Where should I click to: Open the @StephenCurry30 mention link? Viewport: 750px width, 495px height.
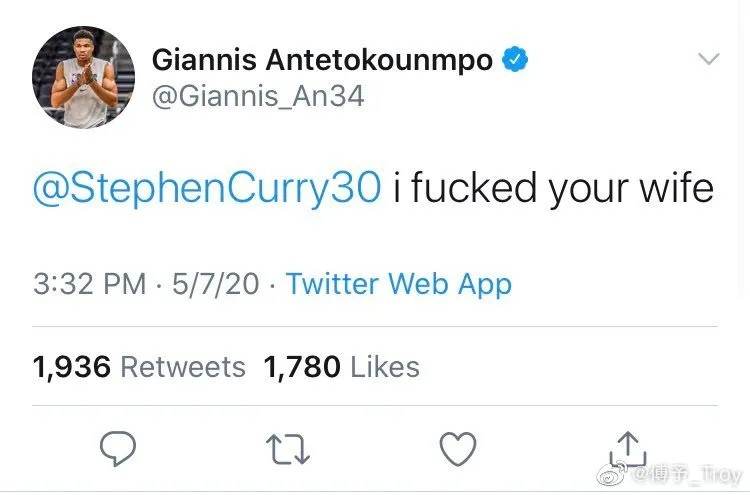(x=207, y=187)
